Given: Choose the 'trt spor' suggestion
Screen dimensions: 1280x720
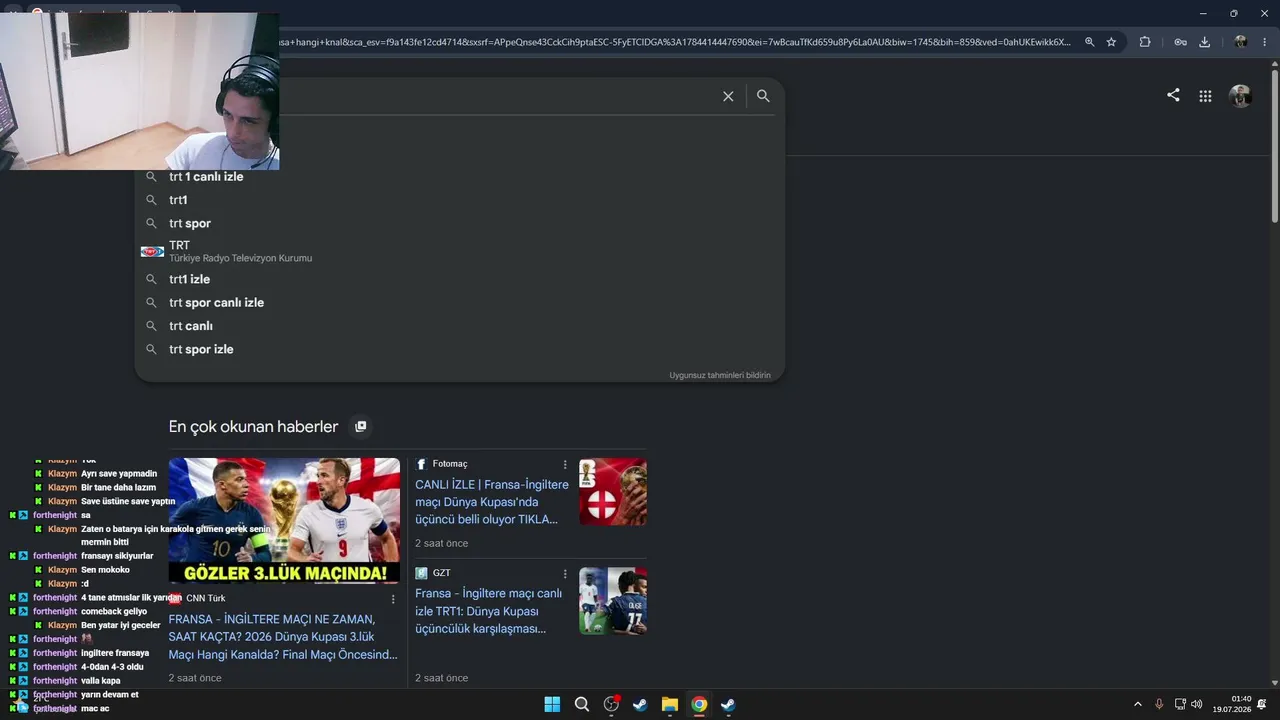Looking at the screenshot, I should tap(460, 223).
